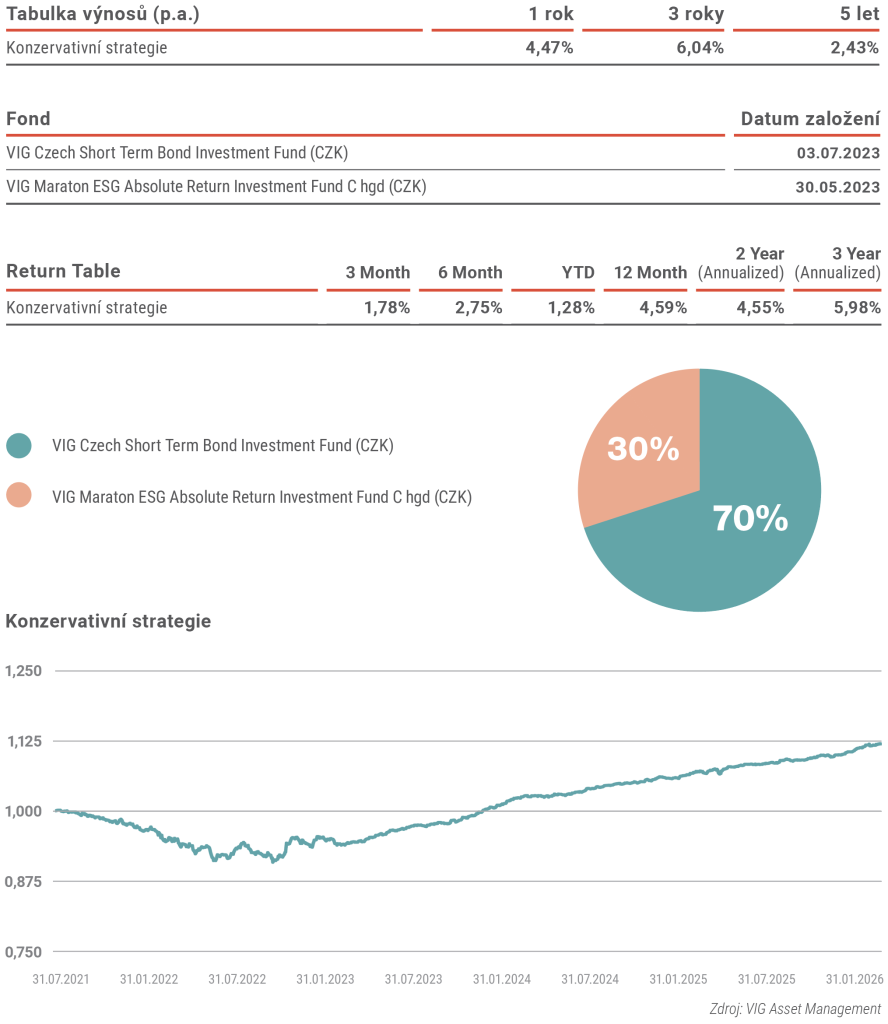Click the '5 let' column header

[855, 14]
